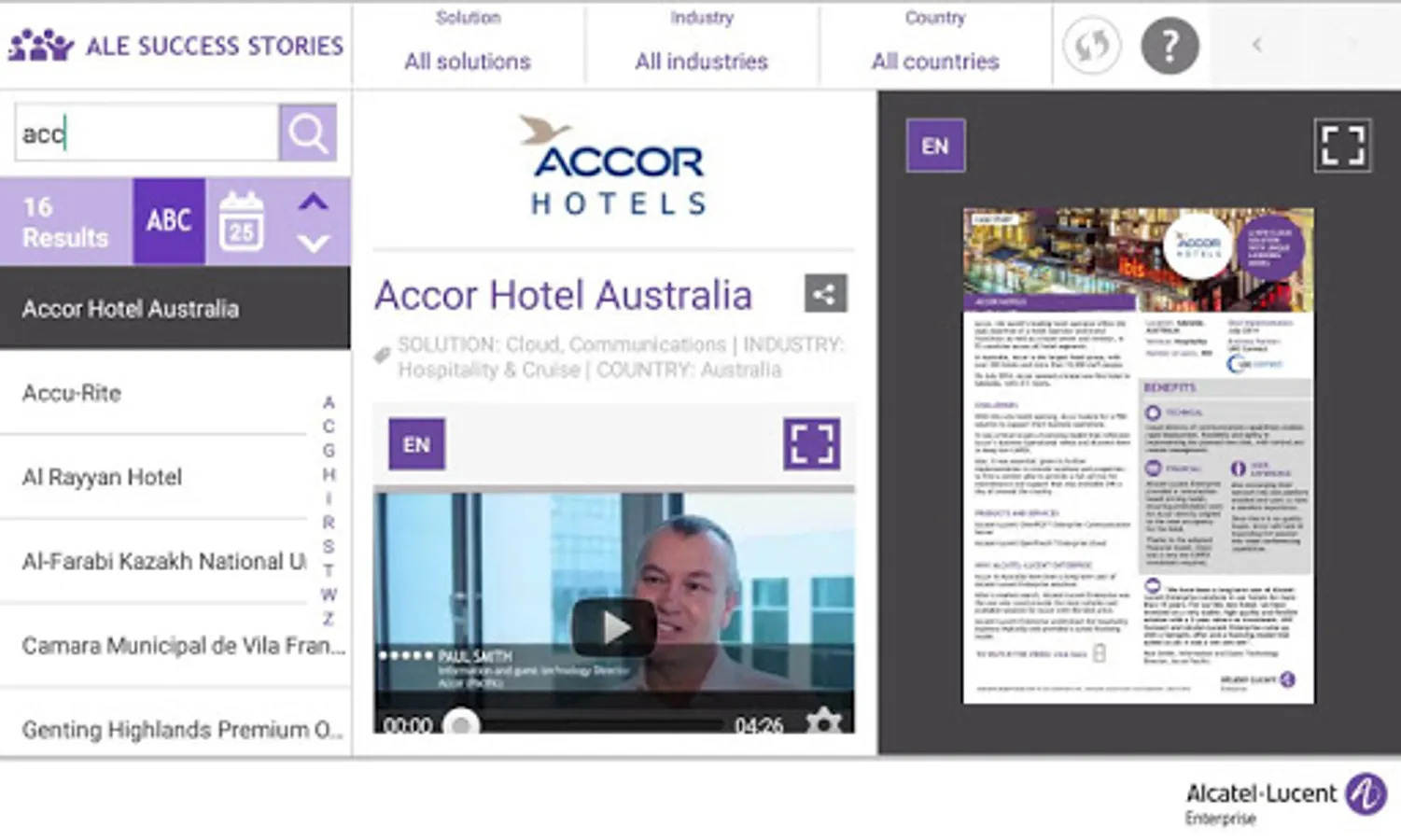The image size is (1401, 840).
Task: Jump to letter G in index
Action: pyautogui.click(x=329, y=451)
